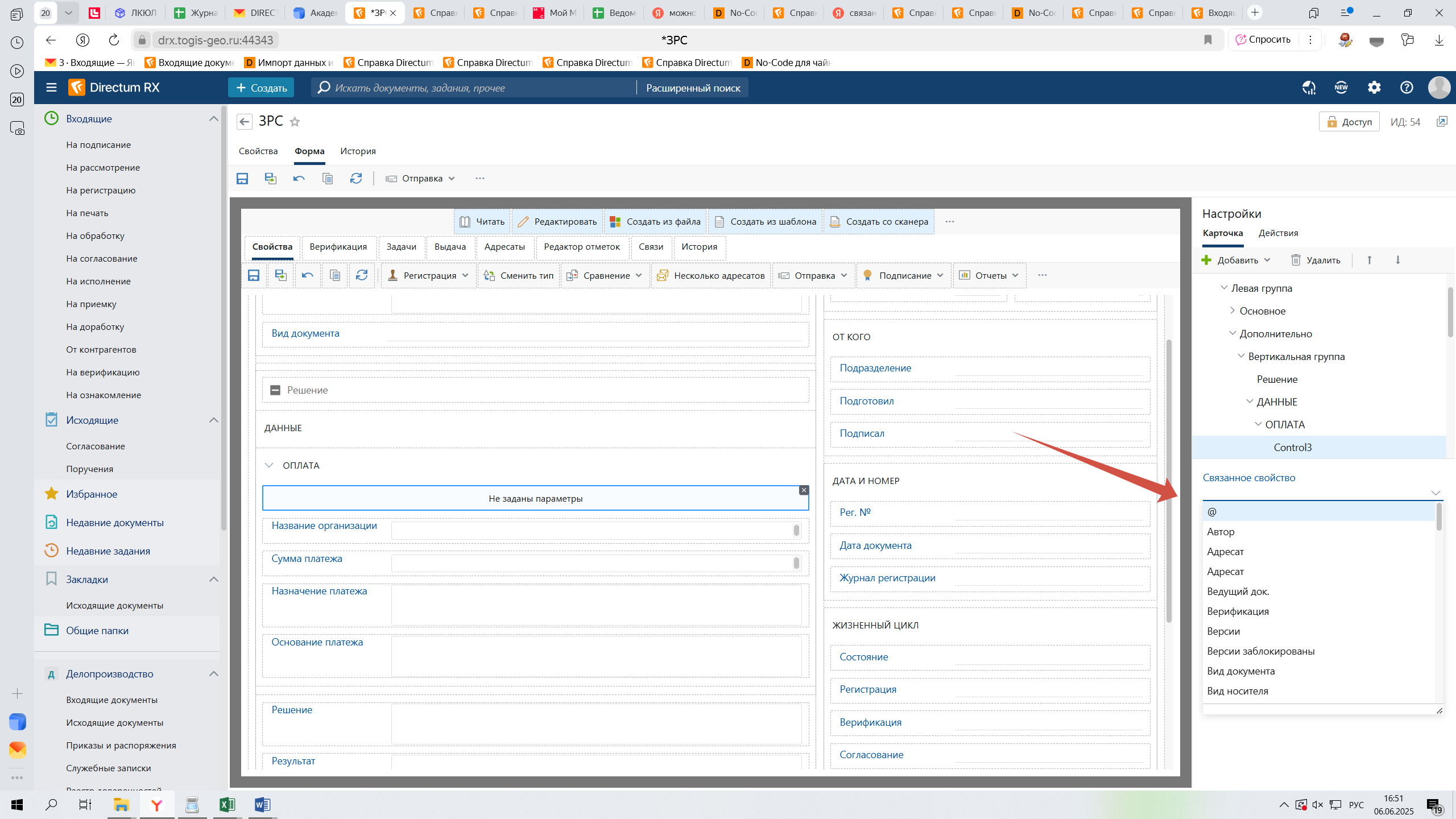
Task: Open the Добавить dropdown in settings panel
Action: [x=1236, y=260]
